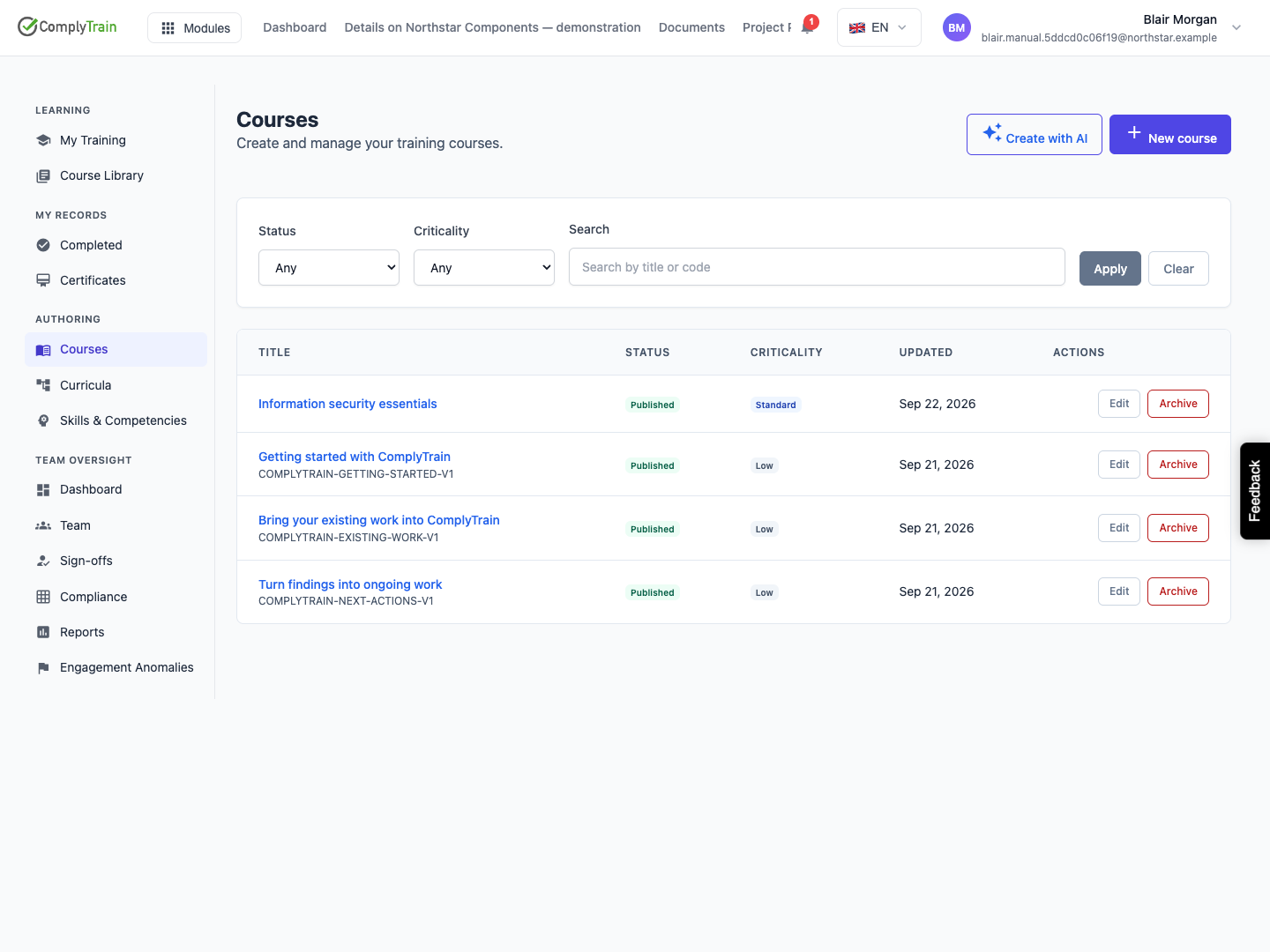Open the Modules menu
This screenshot has width=1270, height=952.
[x=195, y=28]
